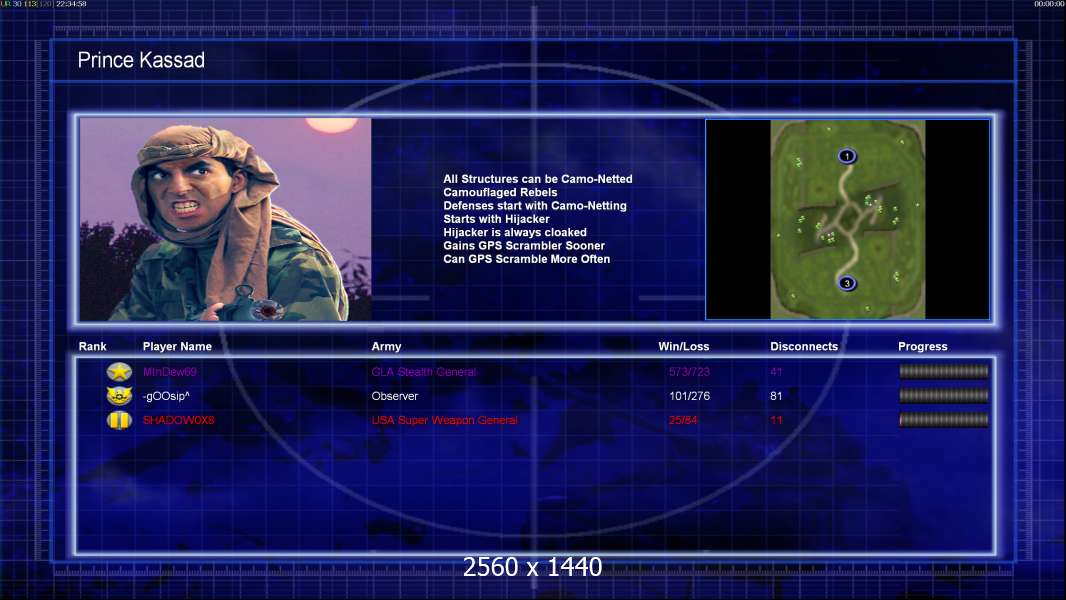1066x600 pixels.
Task: Click the GLA Stealth General army entry
Action: click(x=424, y=372)
